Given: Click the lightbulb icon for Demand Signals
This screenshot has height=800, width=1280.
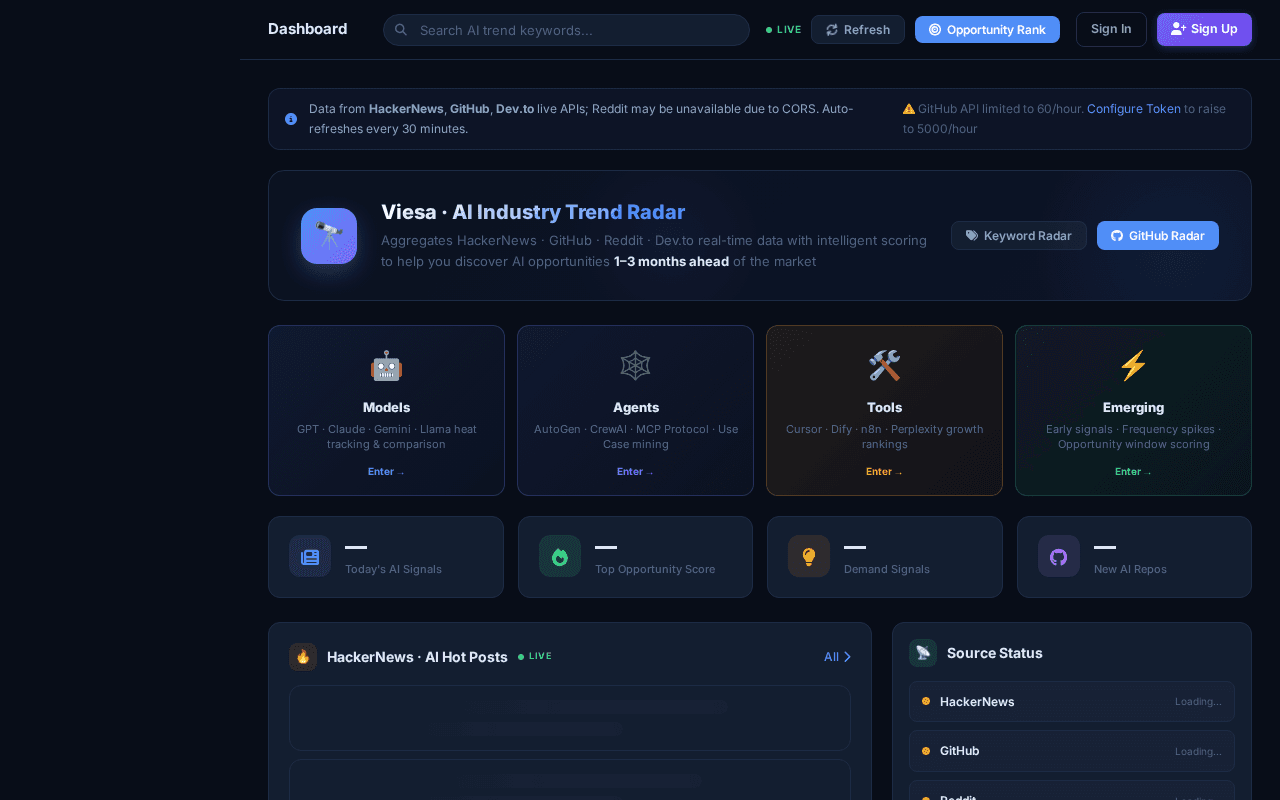Looking at the screenshot, I should [809, 556].
